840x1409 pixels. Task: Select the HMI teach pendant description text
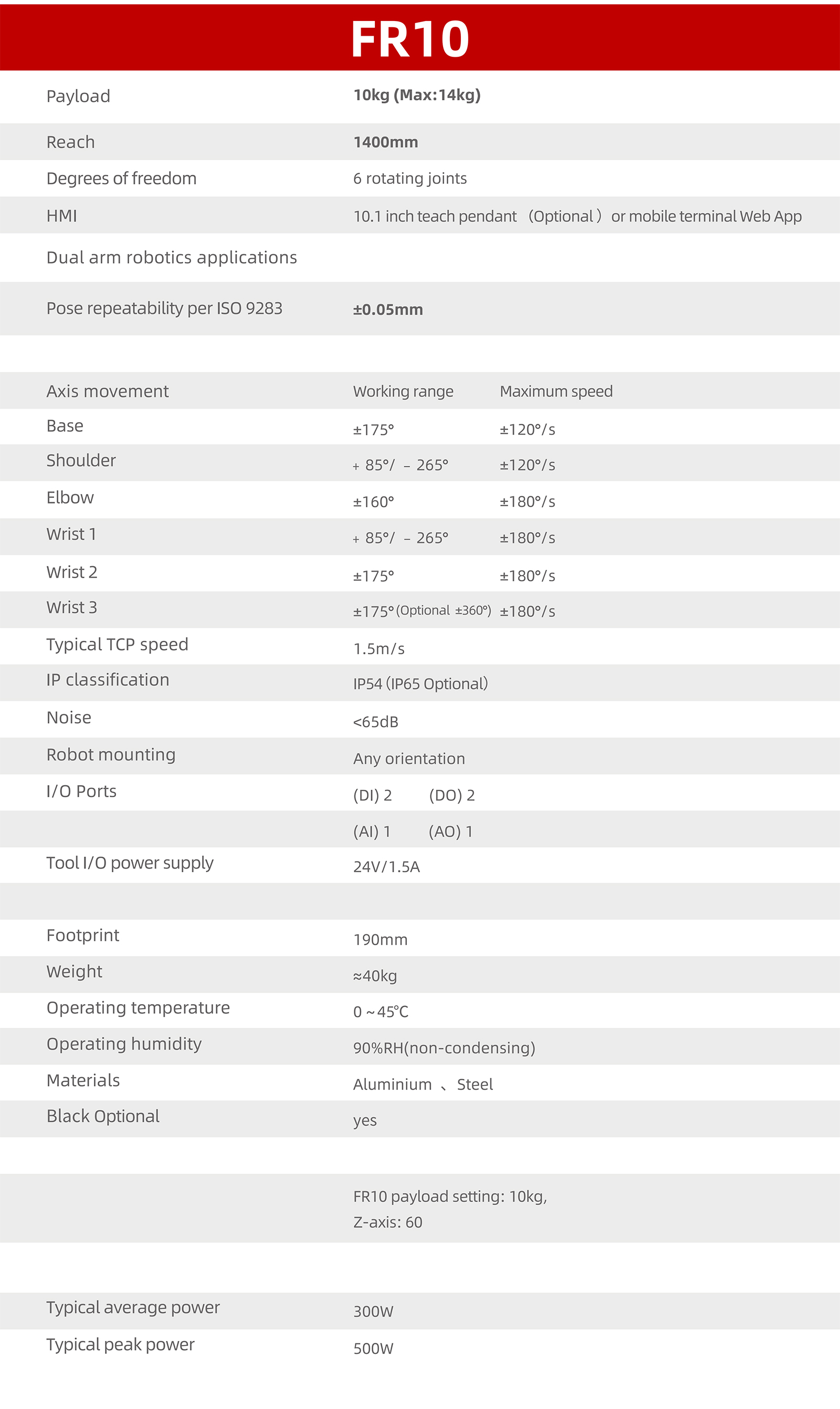(577, 216)
